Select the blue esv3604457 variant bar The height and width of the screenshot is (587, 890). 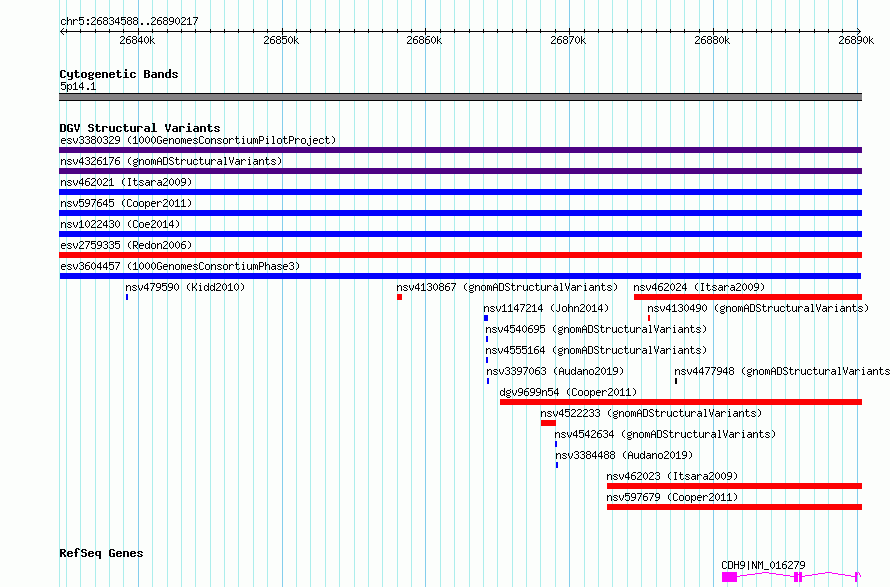[460, 276]
